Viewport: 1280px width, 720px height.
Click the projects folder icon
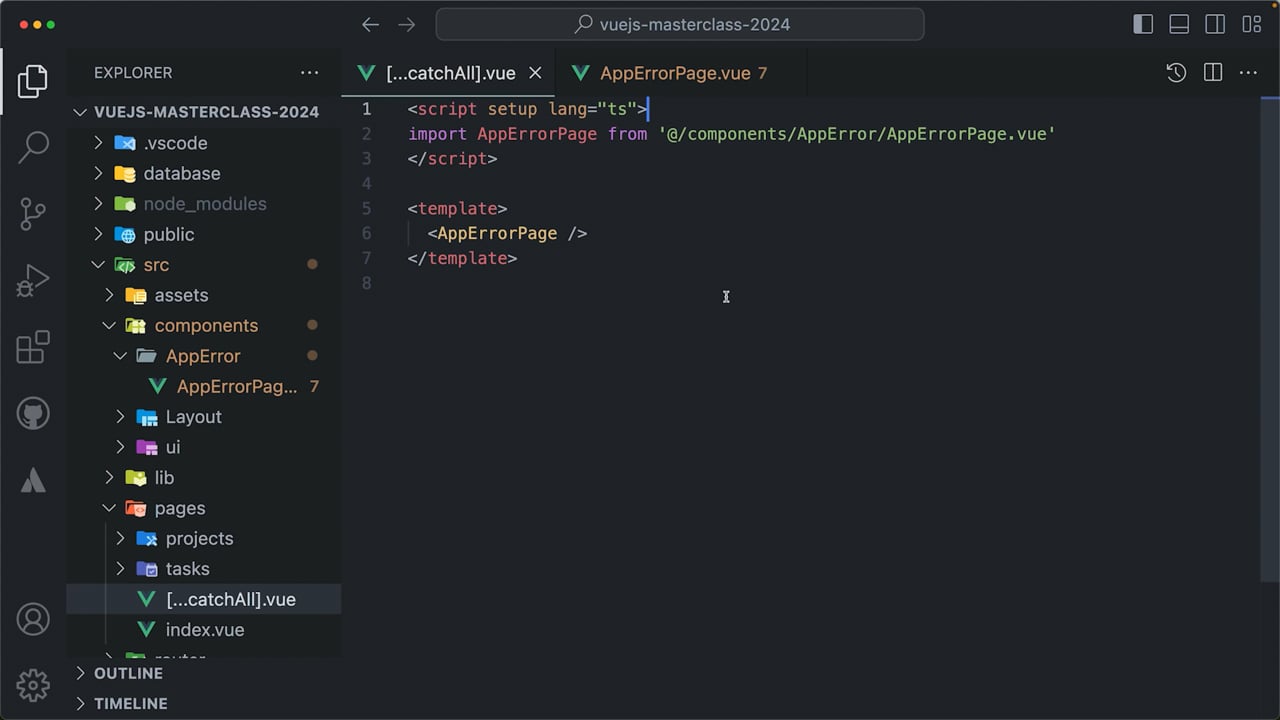coord(147,539)
